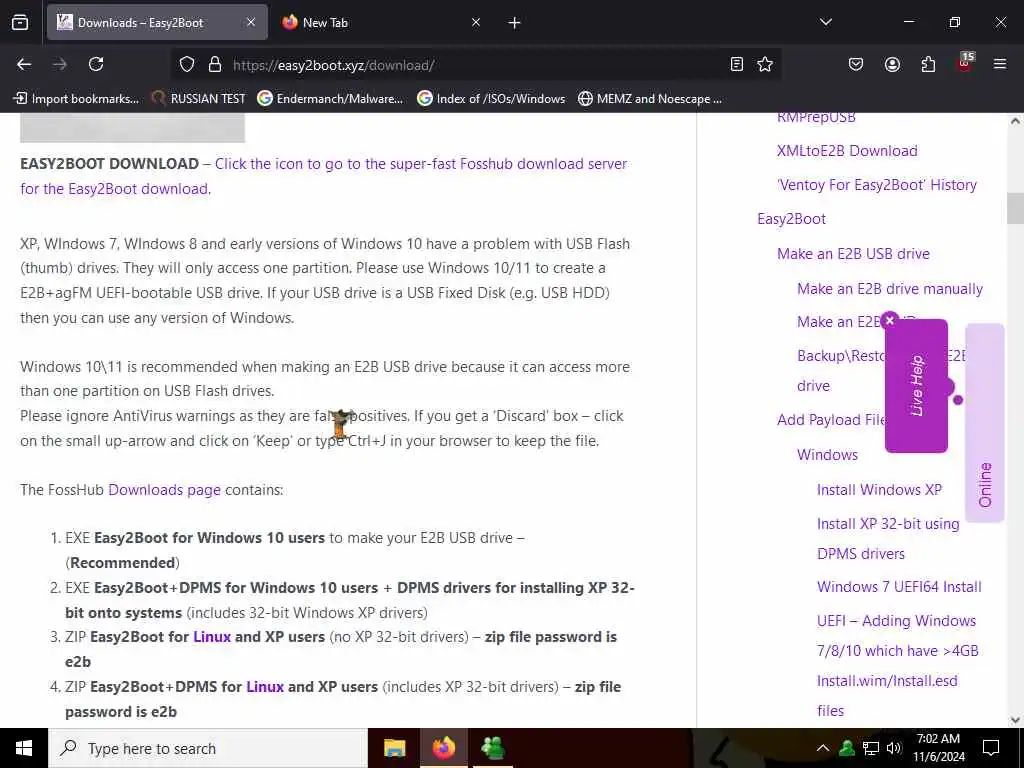Open the Windows Start menu

24,748
